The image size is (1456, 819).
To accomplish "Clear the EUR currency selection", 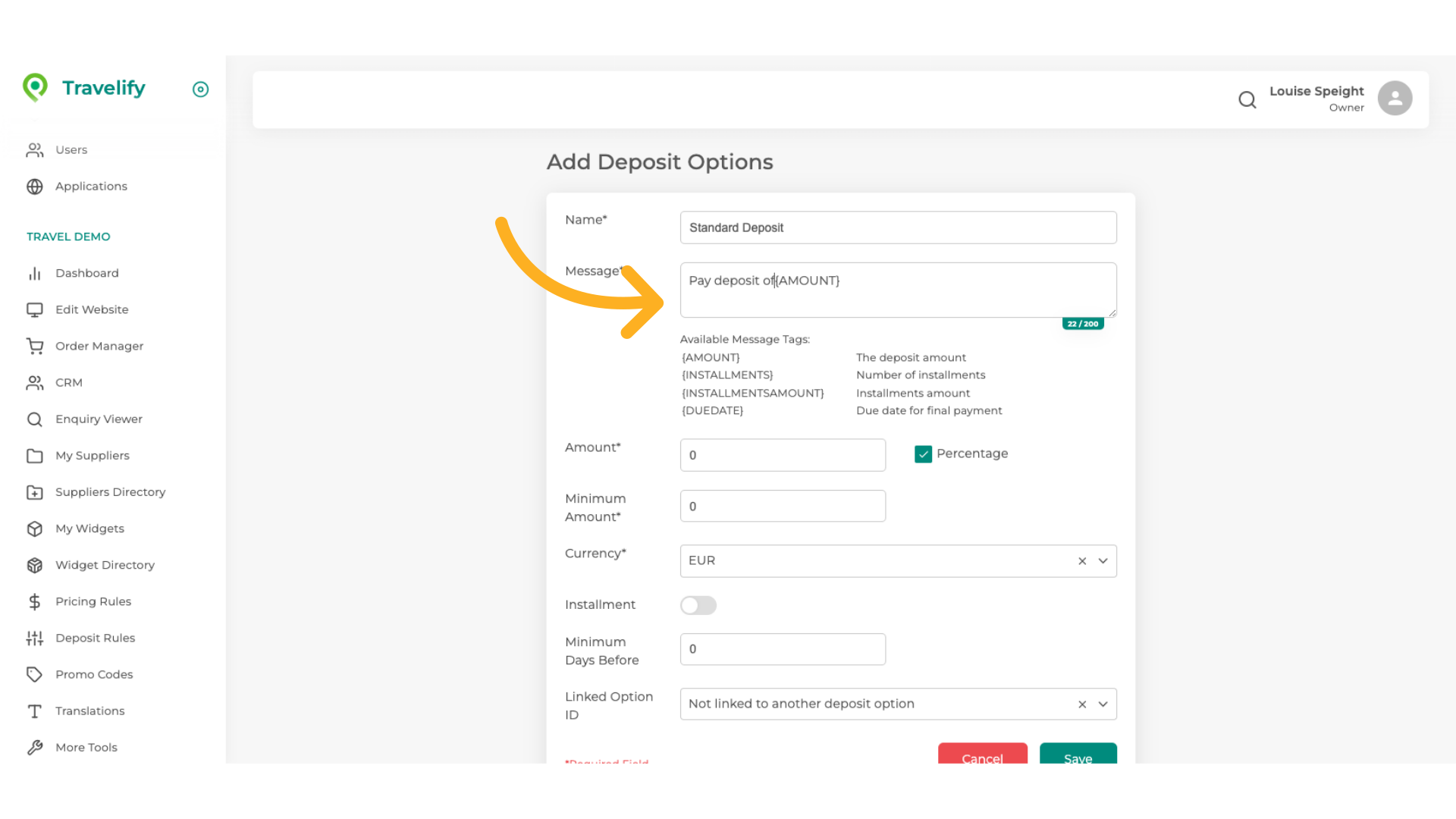I will [x=1081, y=560].
